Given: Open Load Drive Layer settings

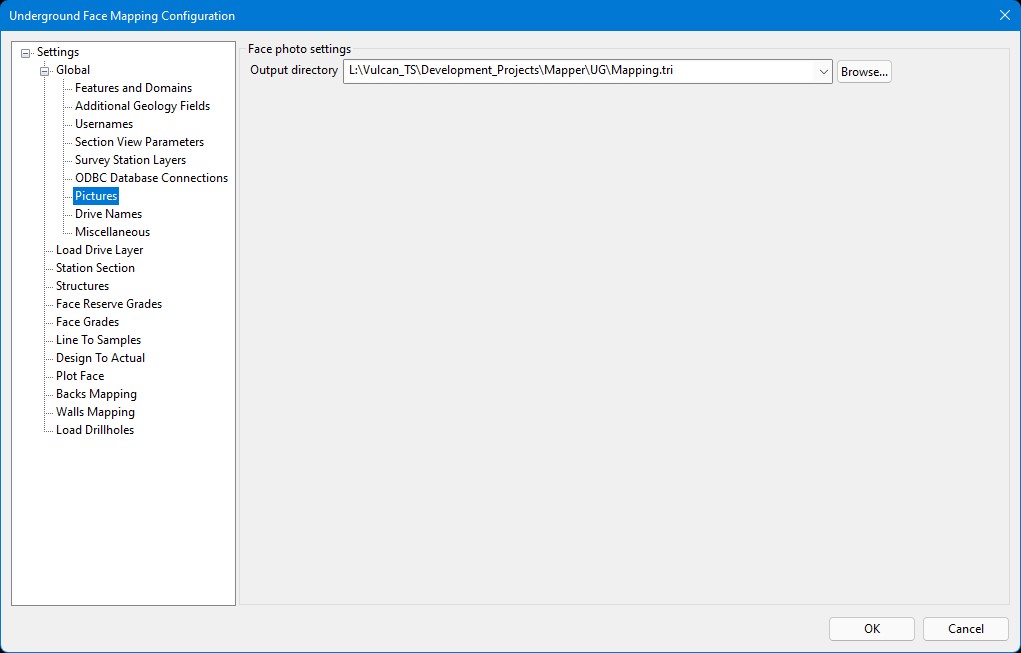Looking at the screenshot, I should point(100,250).
